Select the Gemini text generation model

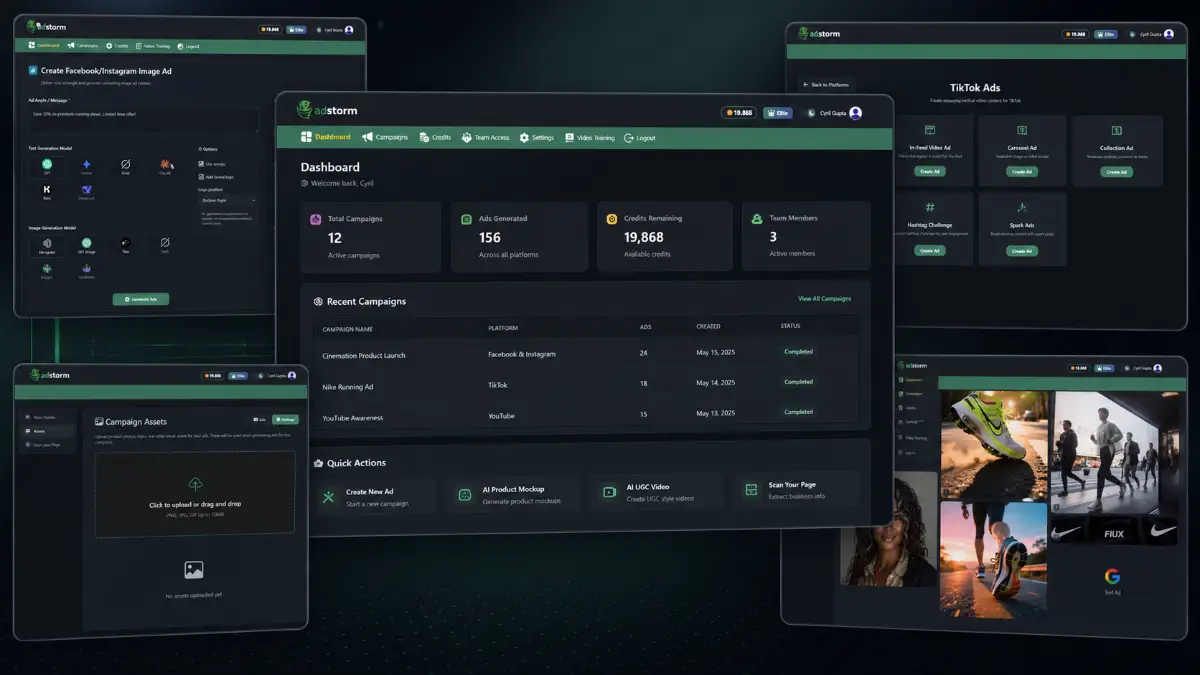click(x=87, y=166)
